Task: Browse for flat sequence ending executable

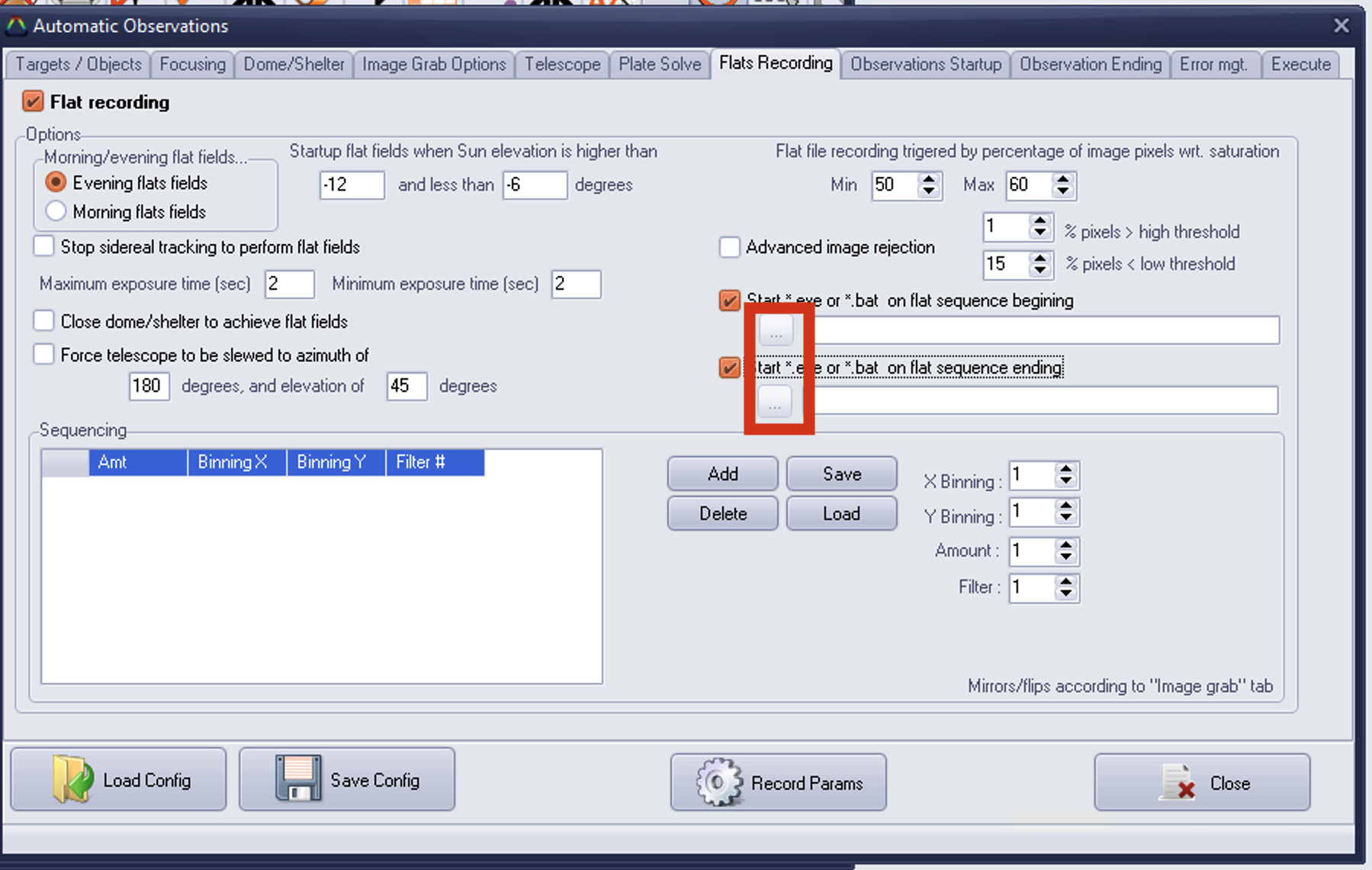Action: tap(775, 401)
